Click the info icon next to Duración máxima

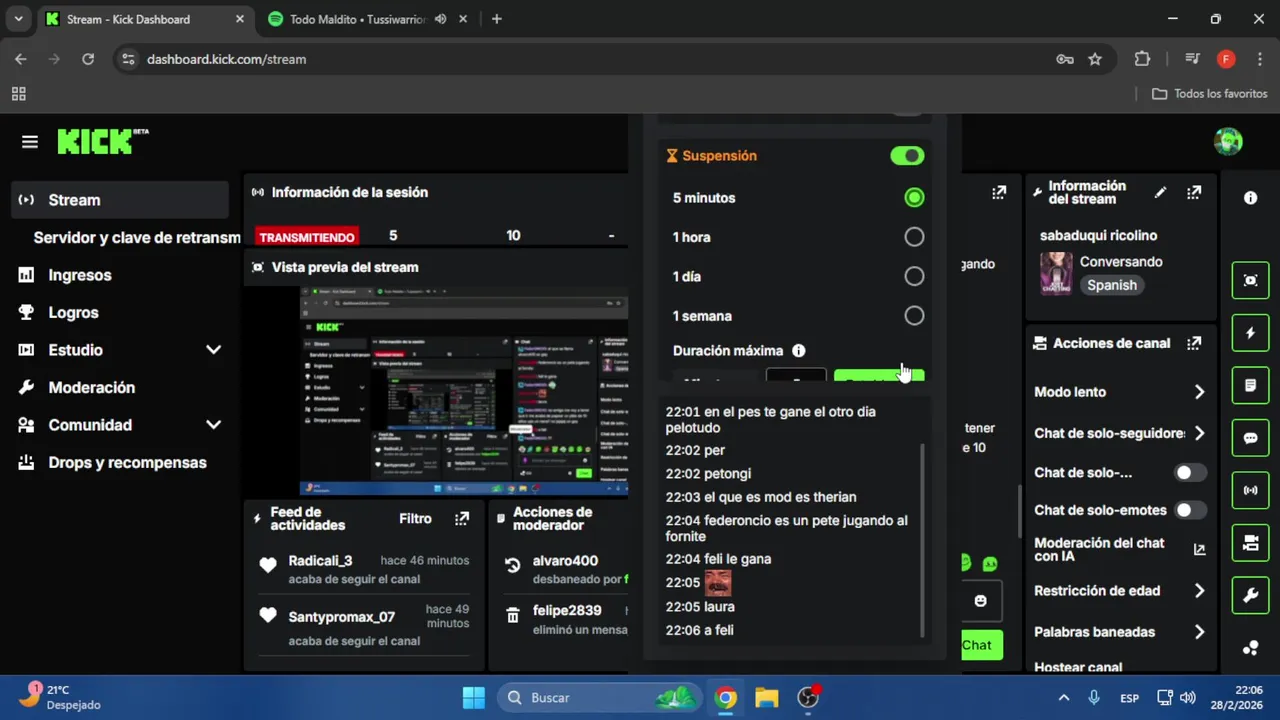(x=799, y=351)
